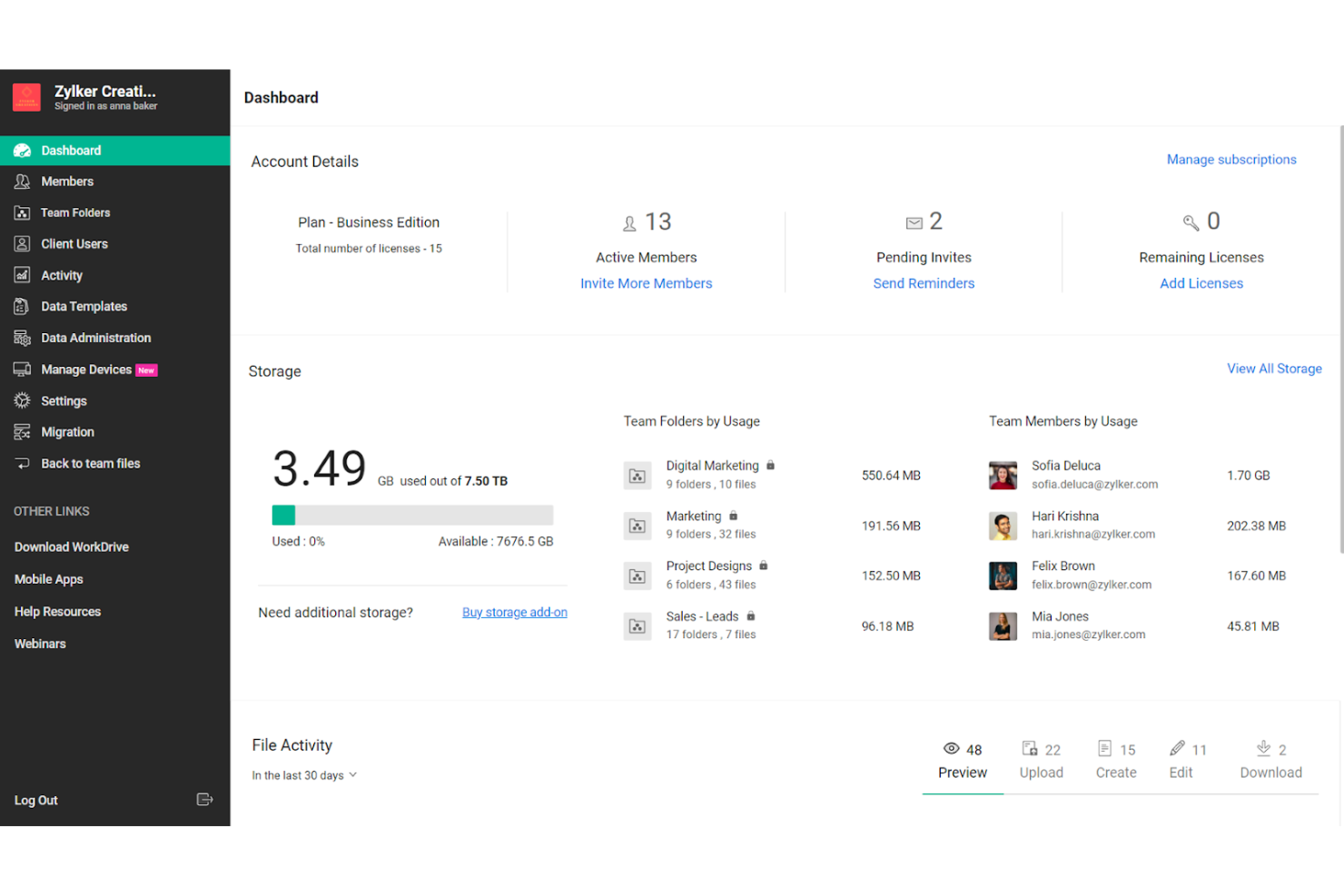Click the Dashboard sidebar icon

coord(23,151)
